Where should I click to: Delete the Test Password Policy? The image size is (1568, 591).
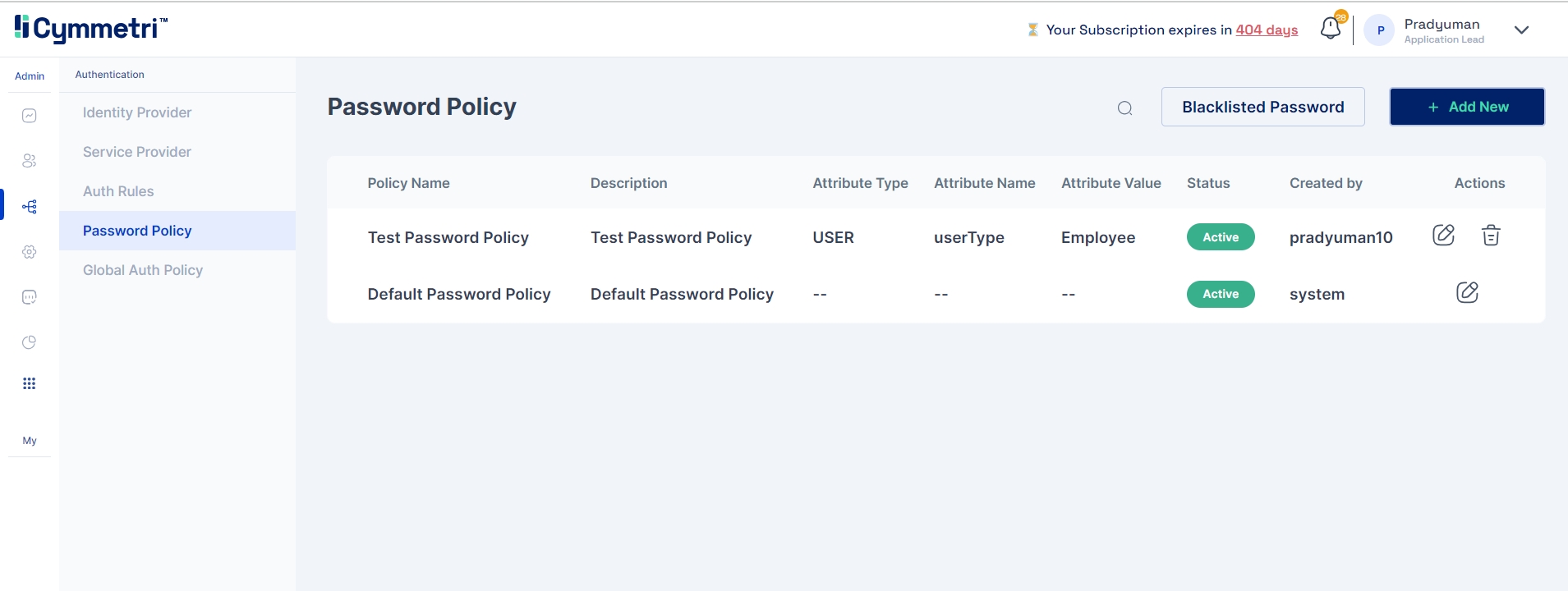click(1491, 236)
